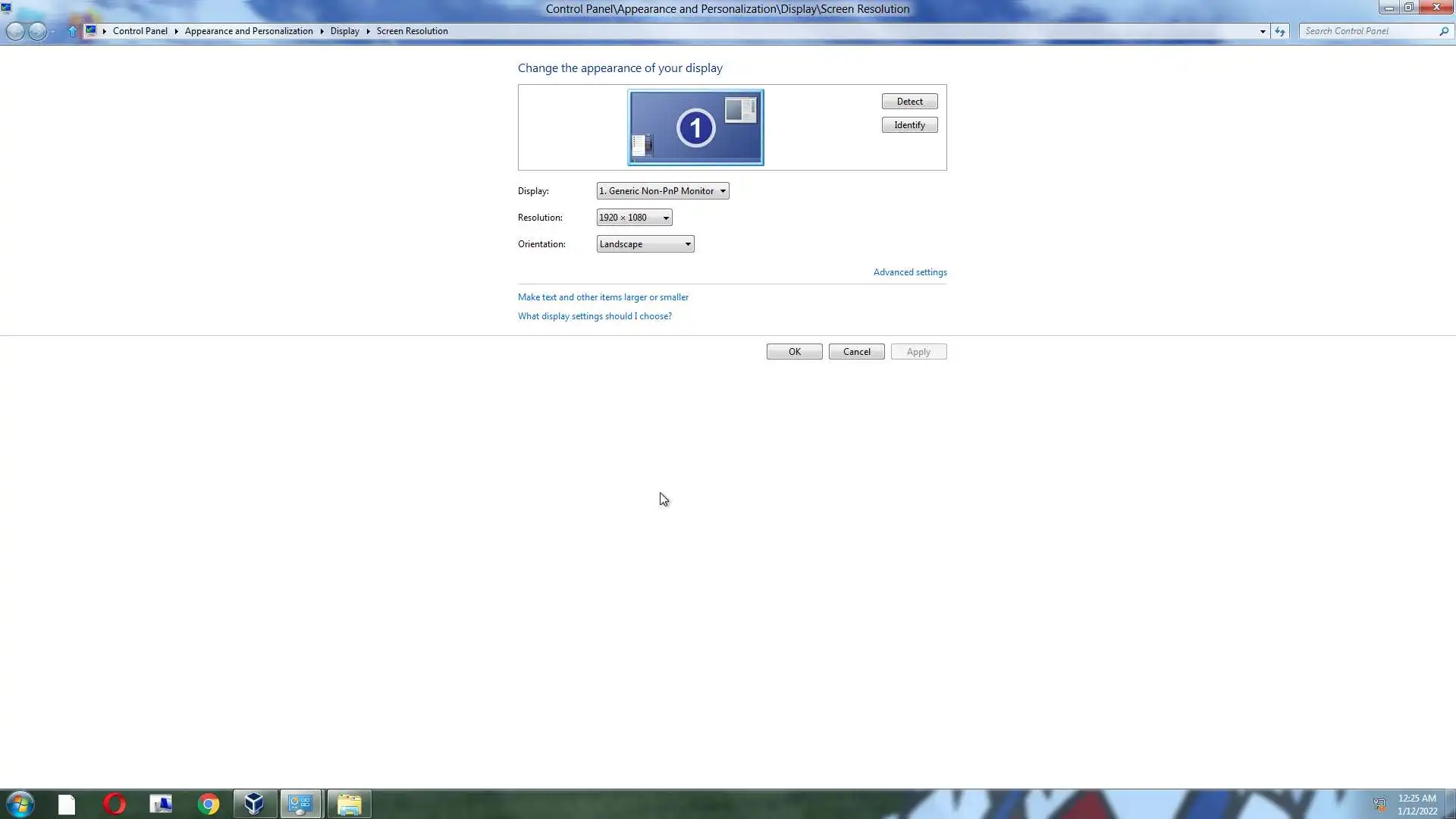Open the Resolution dropdown
The width and height of the screenshot is (1456, 819).
[634, 218]
